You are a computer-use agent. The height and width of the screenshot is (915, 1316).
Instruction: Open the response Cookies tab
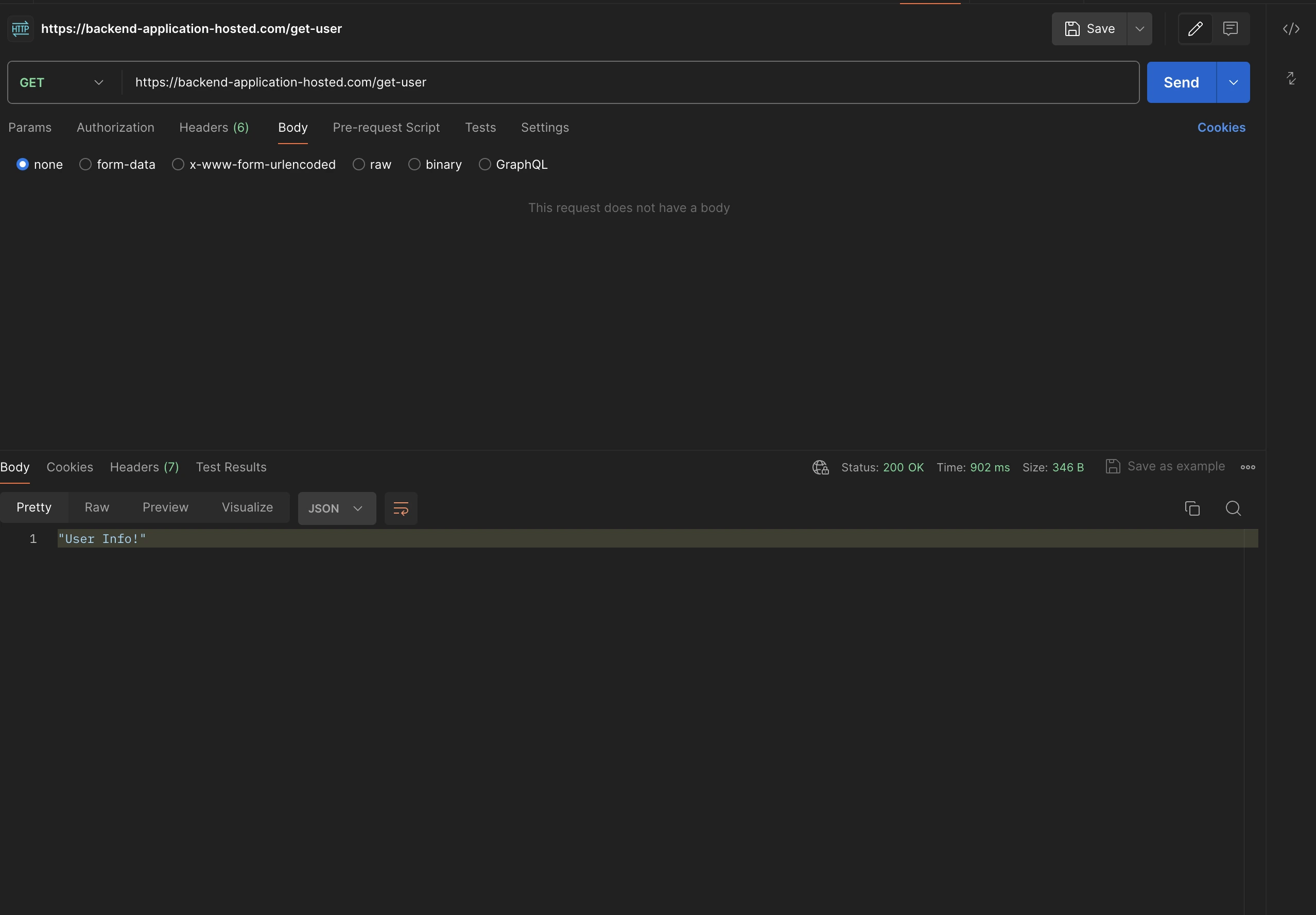(x=70, y=467)
